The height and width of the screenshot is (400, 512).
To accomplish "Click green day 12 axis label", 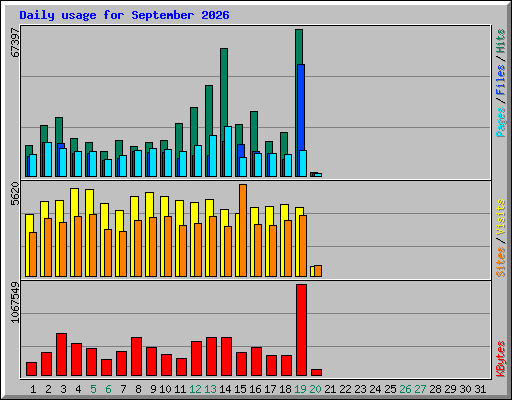I will [x=195, y=389].
